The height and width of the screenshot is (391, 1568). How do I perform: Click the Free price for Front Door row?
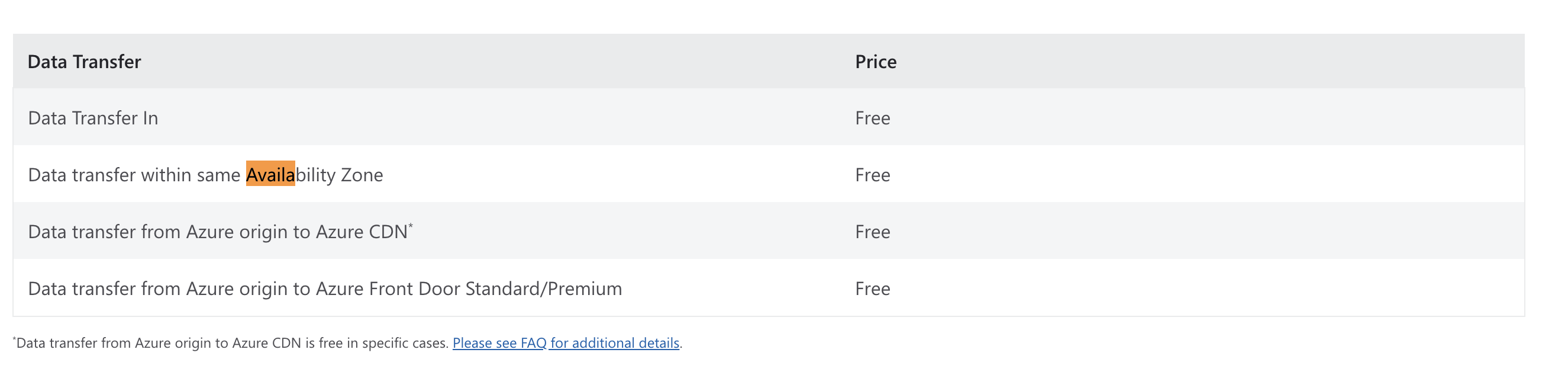[x=872, y=288]
